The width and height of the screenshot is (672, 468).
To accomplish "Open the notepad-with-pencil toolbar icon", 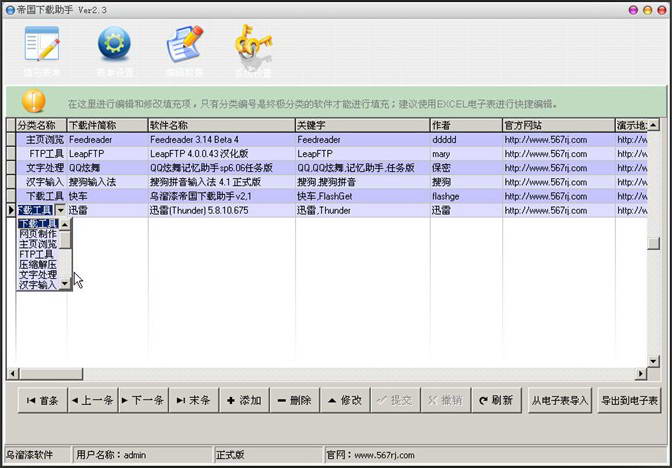I will click(x=42, y=44).
